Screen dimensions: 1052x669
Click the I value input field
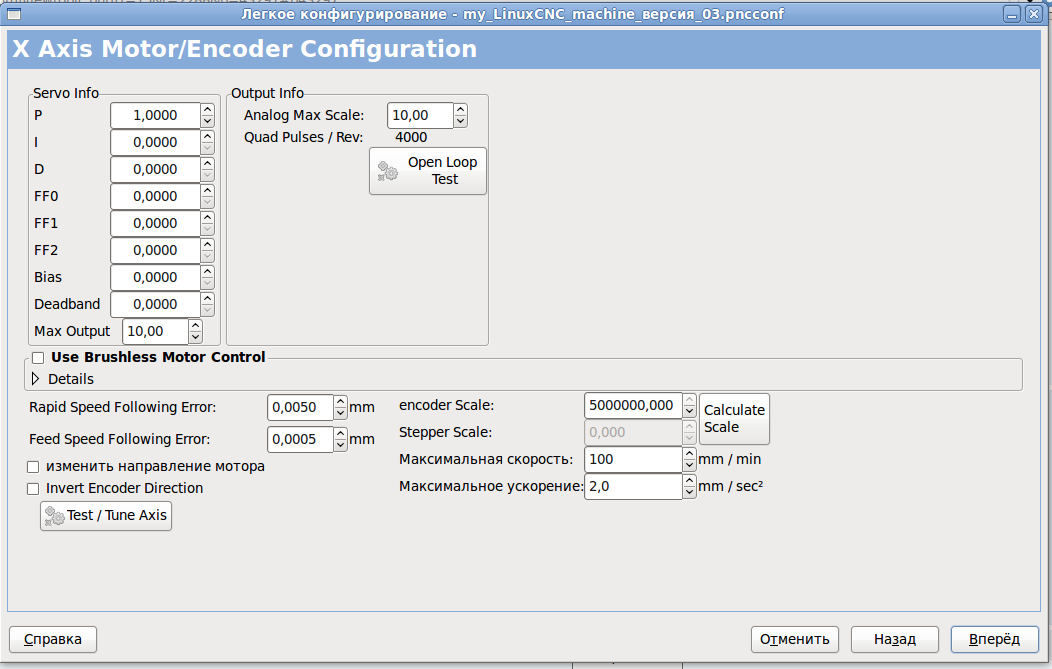coord(155,142)
